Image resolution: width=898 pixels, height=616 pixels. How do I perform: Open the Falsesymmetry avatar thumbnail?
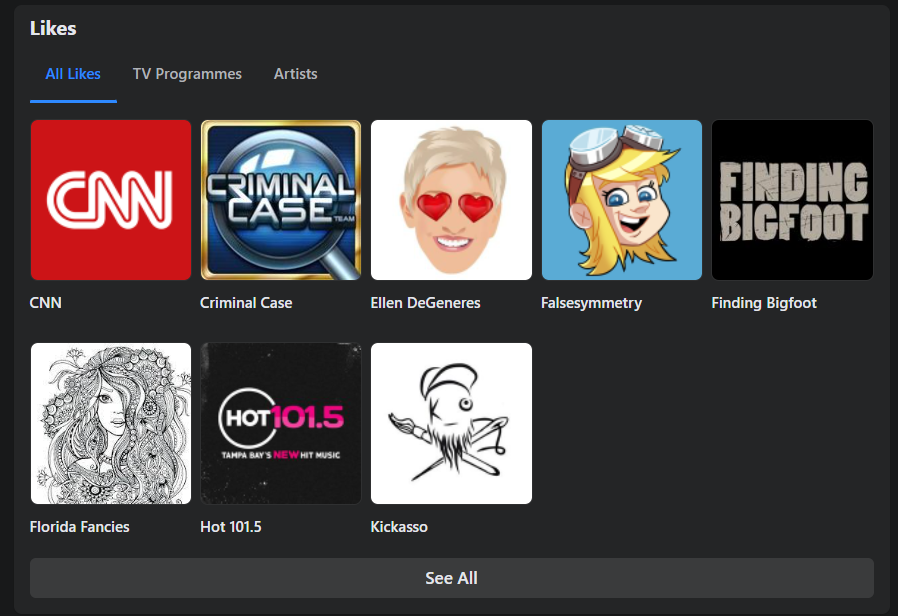point(622,200)
